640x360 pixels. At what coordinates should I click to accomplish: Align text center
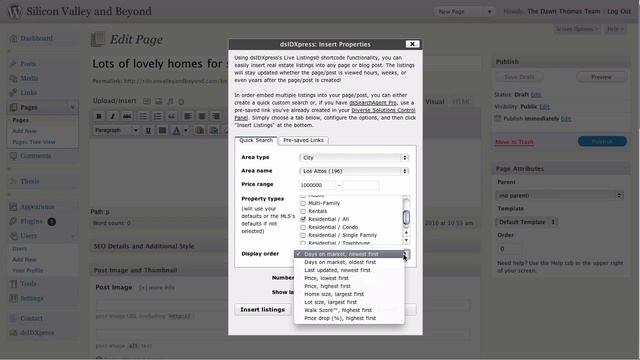tap(202, 116)
